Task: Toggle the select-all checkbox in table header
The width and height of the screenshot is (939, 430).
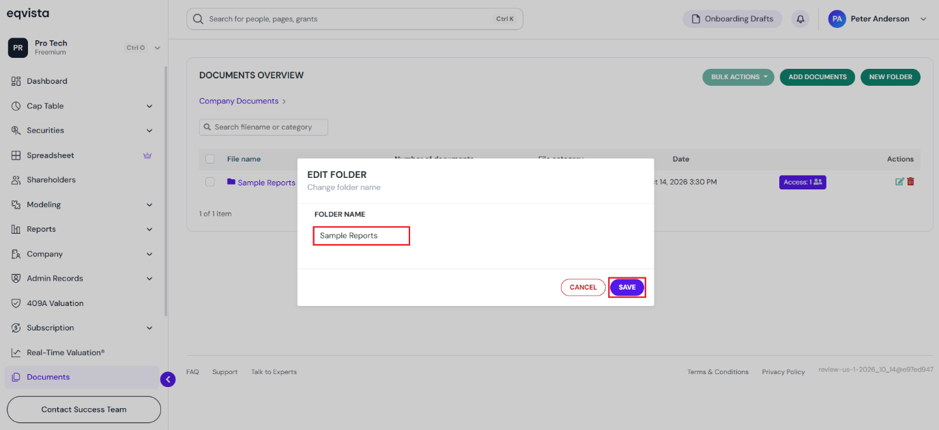Action: click(210, 159)
